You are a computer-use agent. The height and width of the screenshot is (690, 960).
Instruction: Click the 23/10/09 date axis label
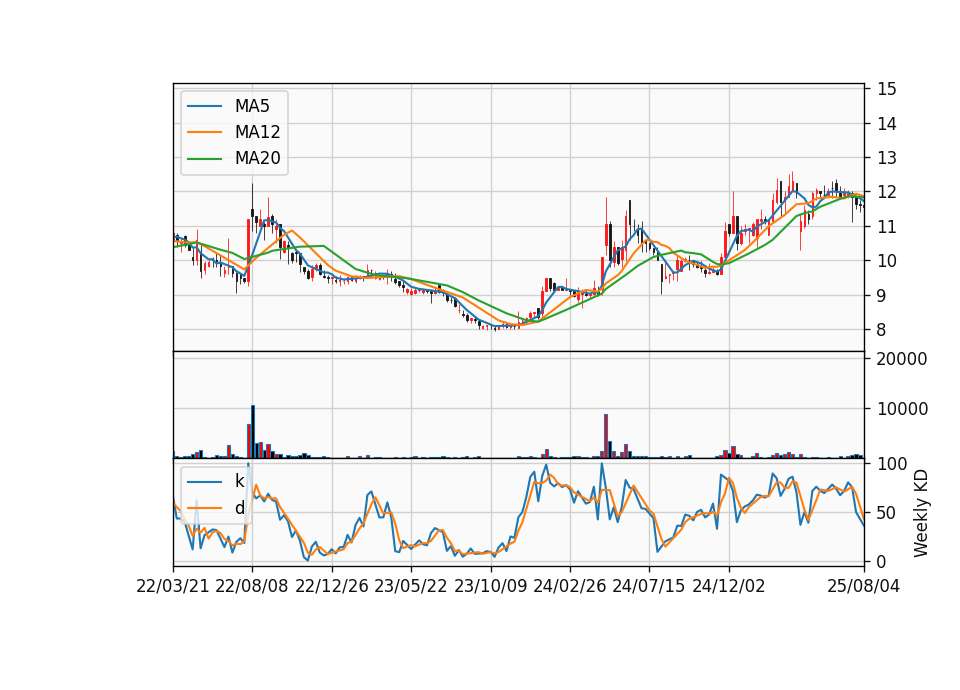(x=490, y=586)
